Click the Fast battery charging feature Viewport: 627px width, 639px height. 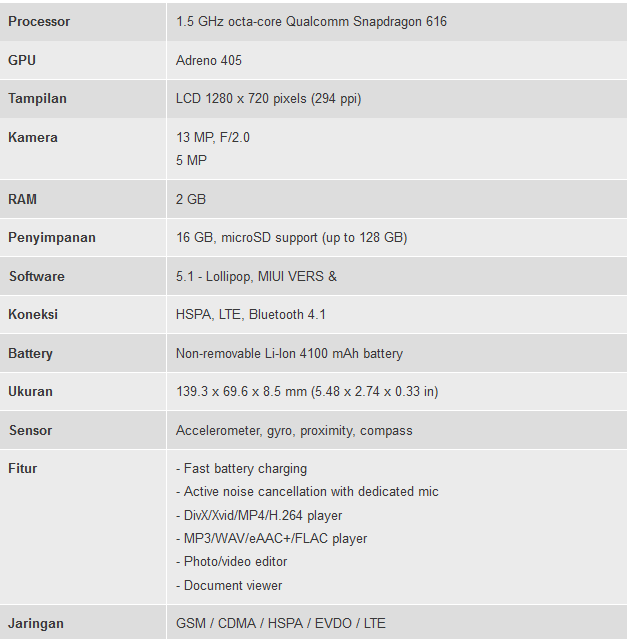[x=242, y=469]
